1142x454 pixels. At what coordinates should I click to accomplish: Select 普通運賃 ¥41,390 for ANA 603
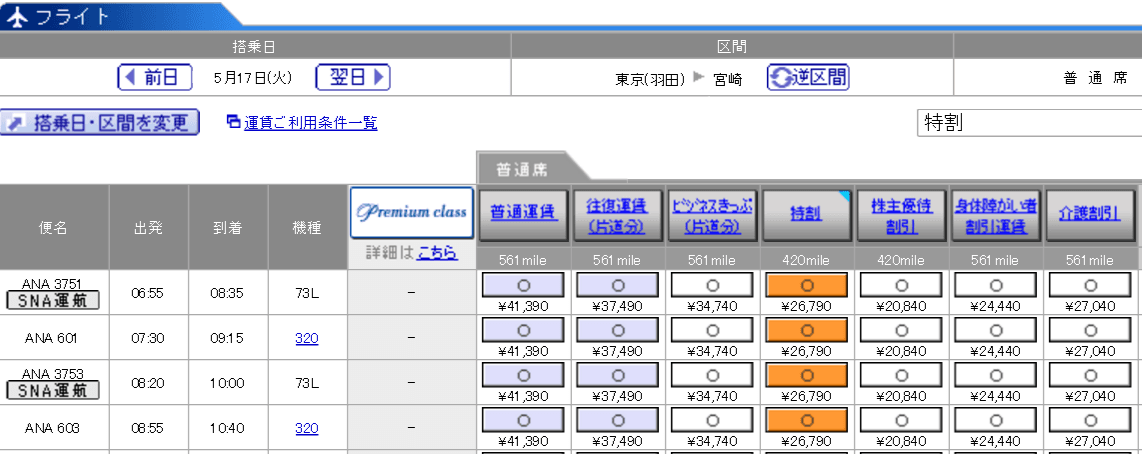point(523,421)
